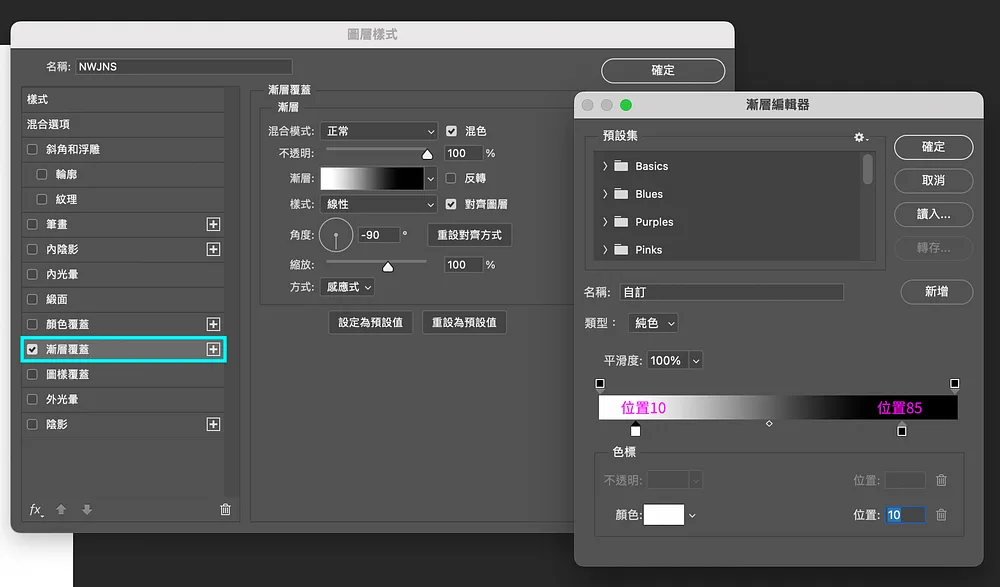The image size is (1000, 587).
Task: Click the white 顏色 swatch
Action: point(664,515)
